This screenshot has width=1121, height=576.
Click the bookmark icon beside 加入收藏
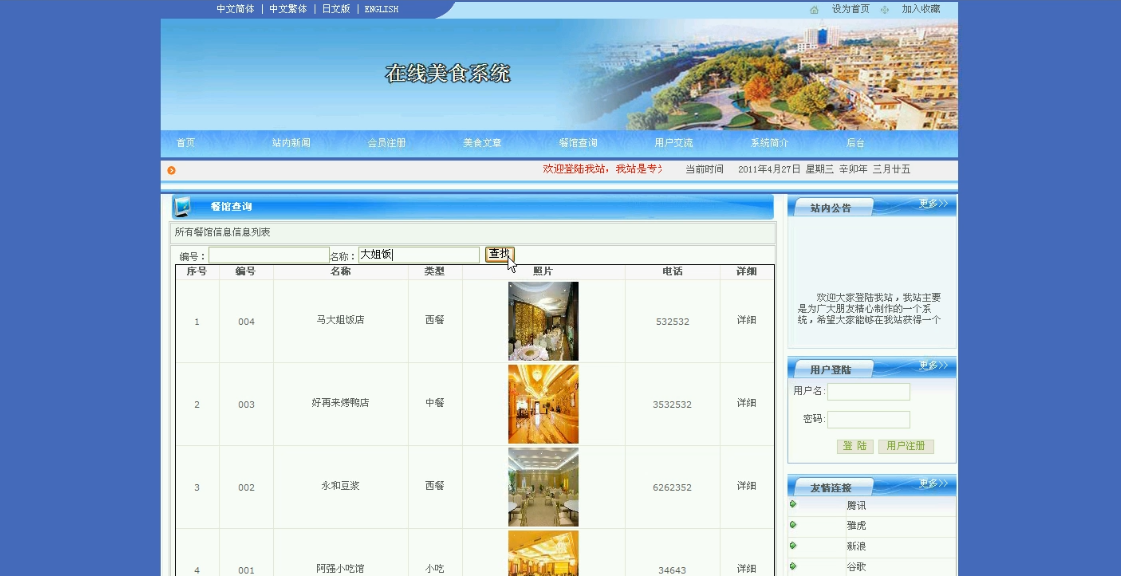pos(885,10)
